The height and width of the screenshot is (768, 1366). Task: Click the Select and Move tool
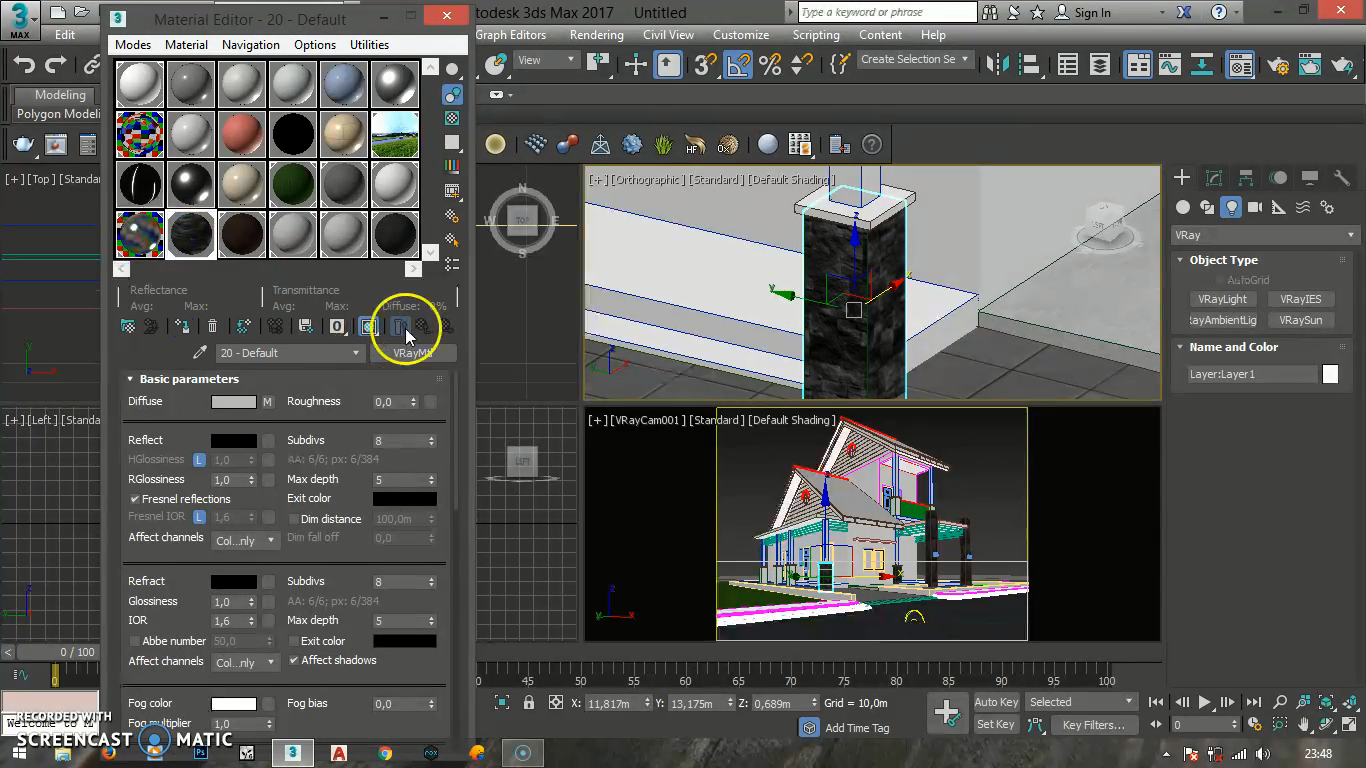635,64
